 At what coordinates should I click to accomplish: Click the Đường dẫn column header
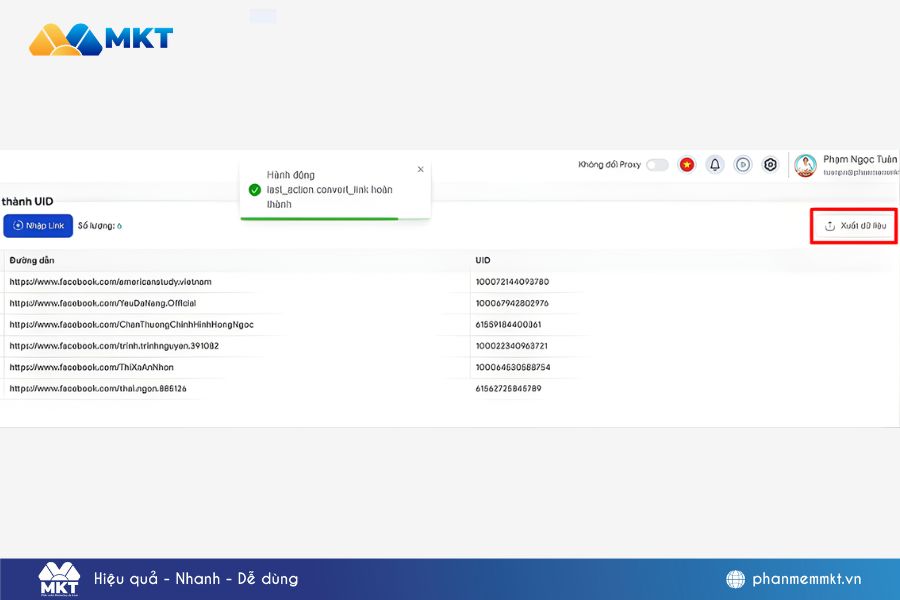tap(32, 261)
